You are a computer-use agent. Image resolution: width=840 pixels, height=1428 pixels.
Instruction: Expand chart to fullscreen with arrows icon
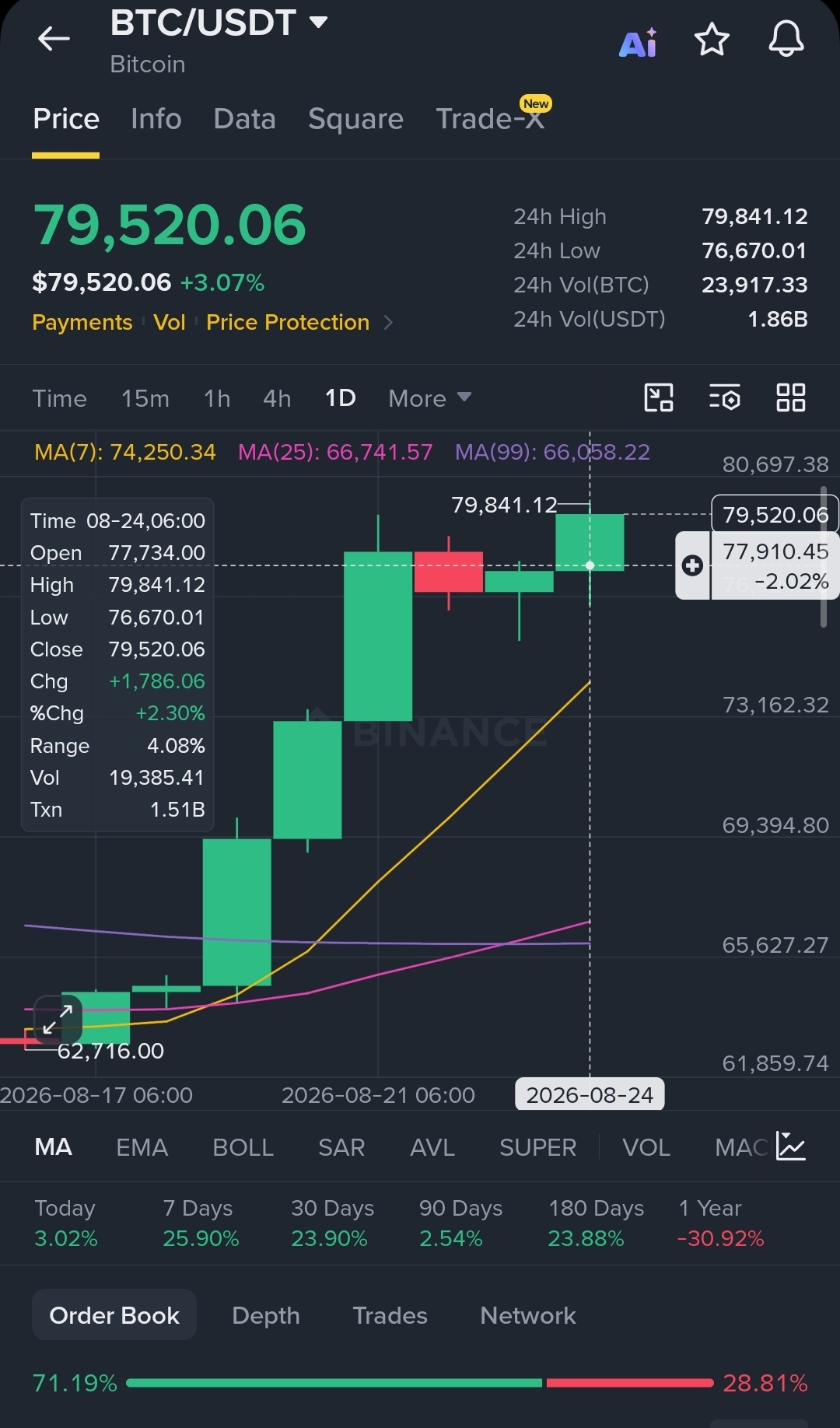point(58,1019)
